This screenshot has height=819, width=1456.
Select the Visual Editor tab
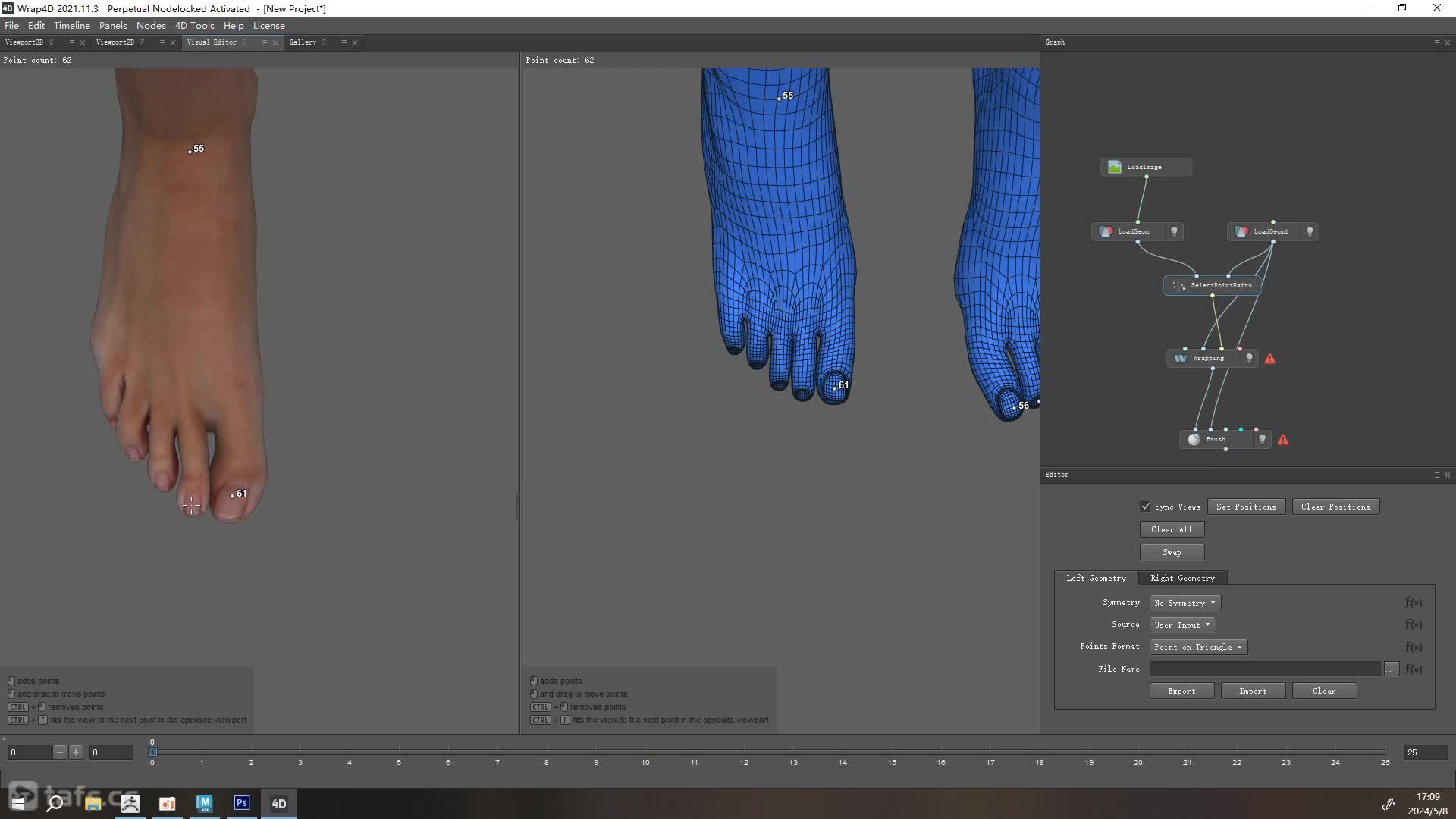click(x=212, y=42)
